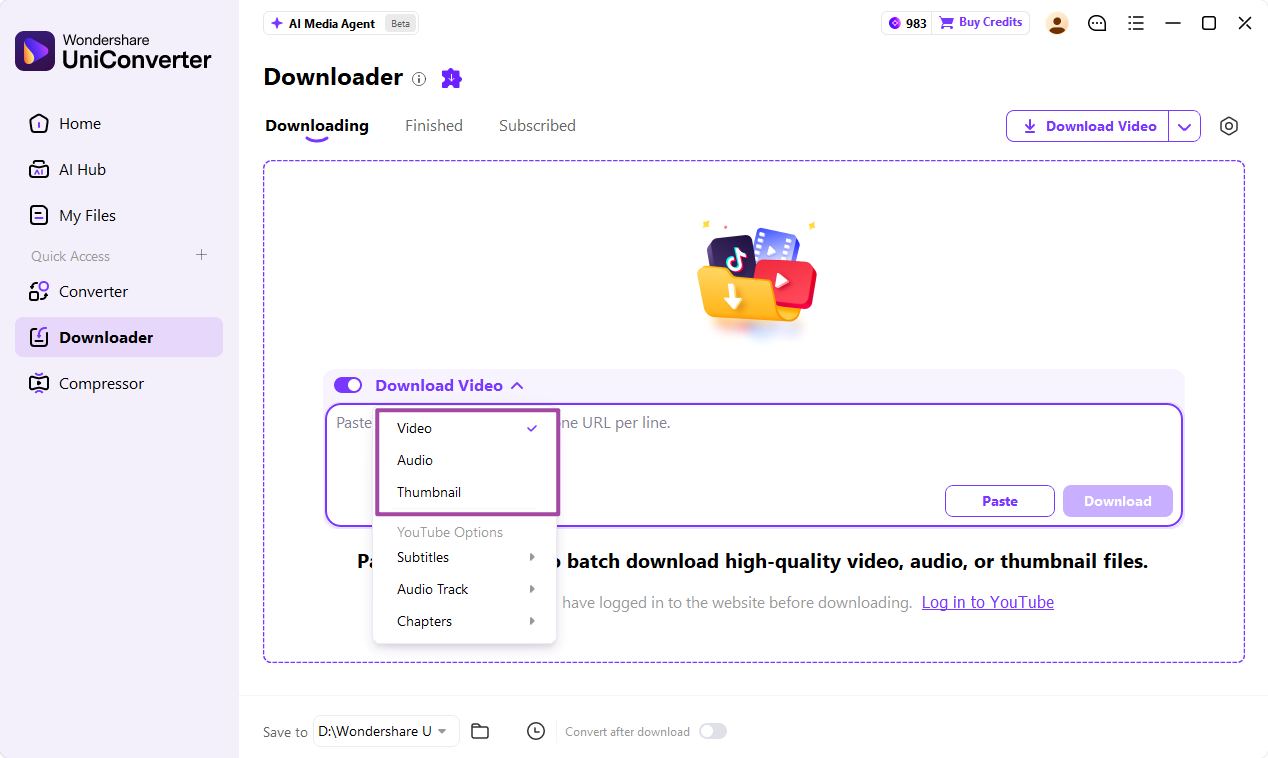1268x758 pixels.
Task: Collapse the Download Video type chevron
Action: [517, 385]
